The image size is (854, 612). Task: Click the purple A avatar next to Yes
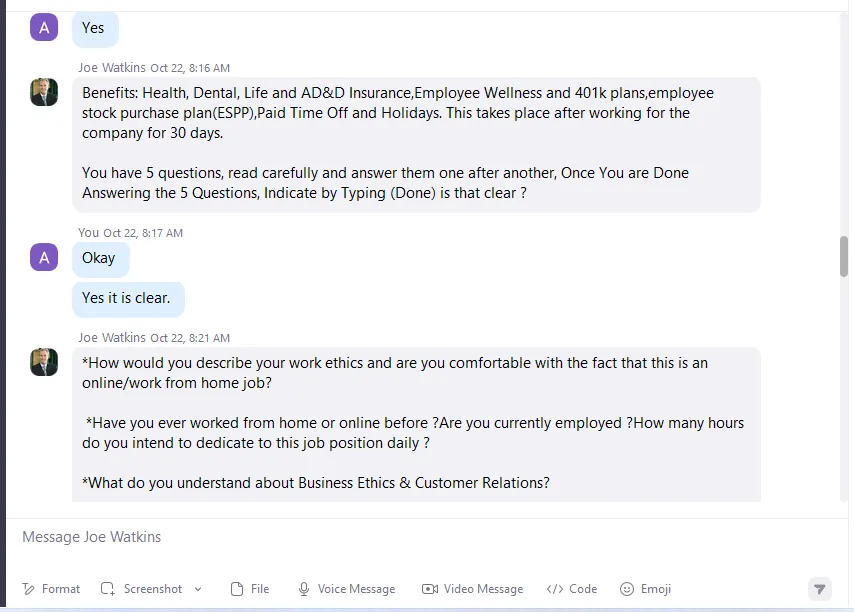[x=44, y=27]
